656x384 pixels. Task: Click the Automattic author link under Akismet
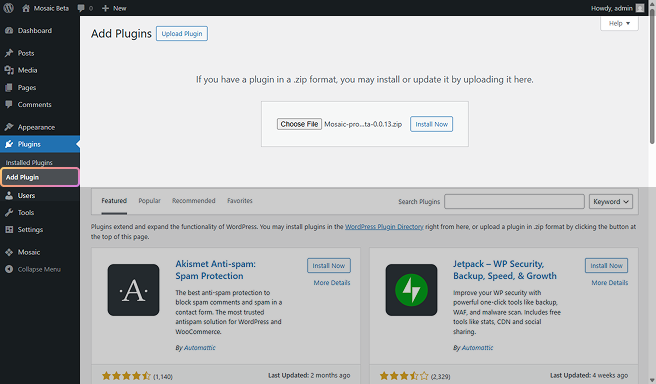pos(200,348)
